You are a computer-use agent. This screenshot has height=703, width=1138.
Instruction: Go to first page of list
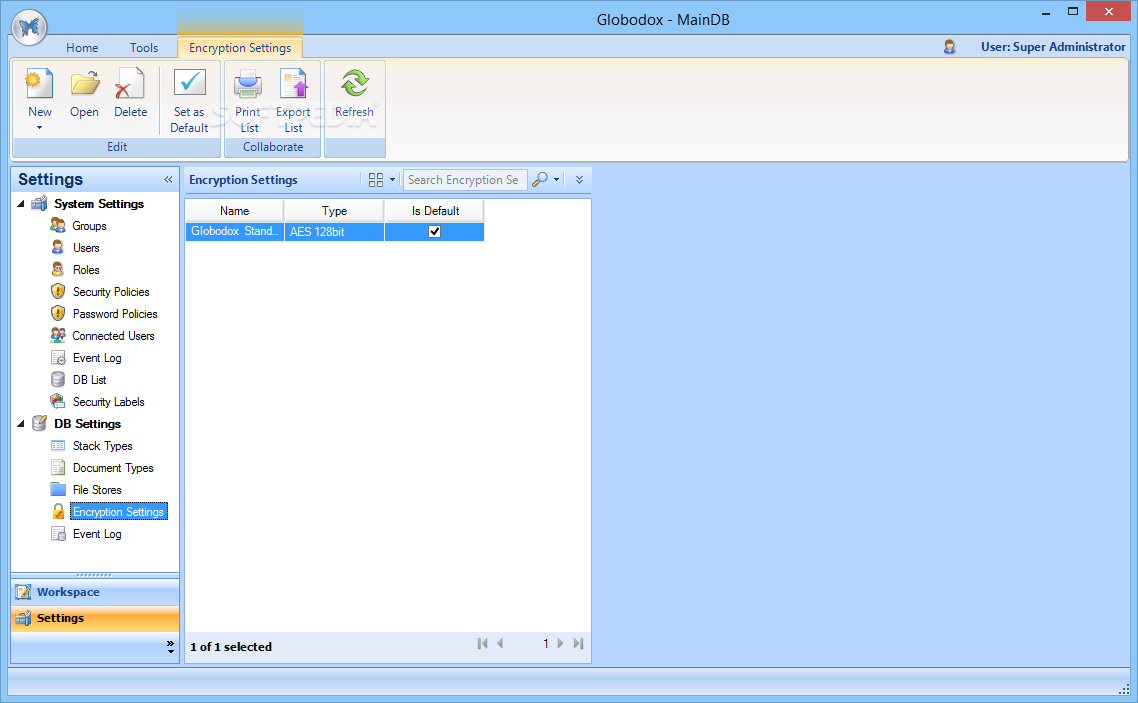pos(483,644)
